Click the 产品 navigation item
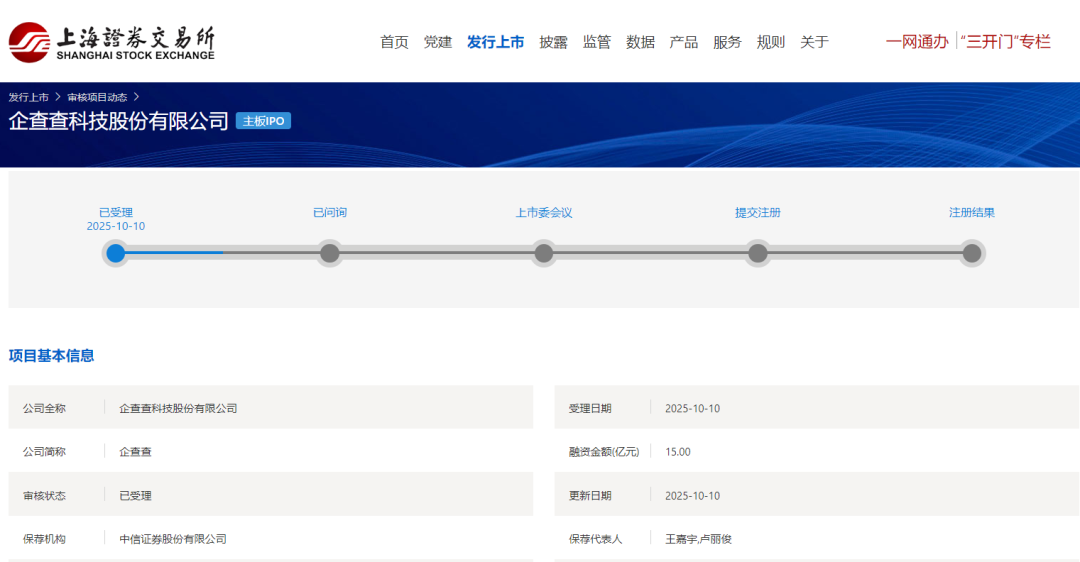The width and height of the screenshot is (1080, 562). pyautogui.click(x=683, y=42)
